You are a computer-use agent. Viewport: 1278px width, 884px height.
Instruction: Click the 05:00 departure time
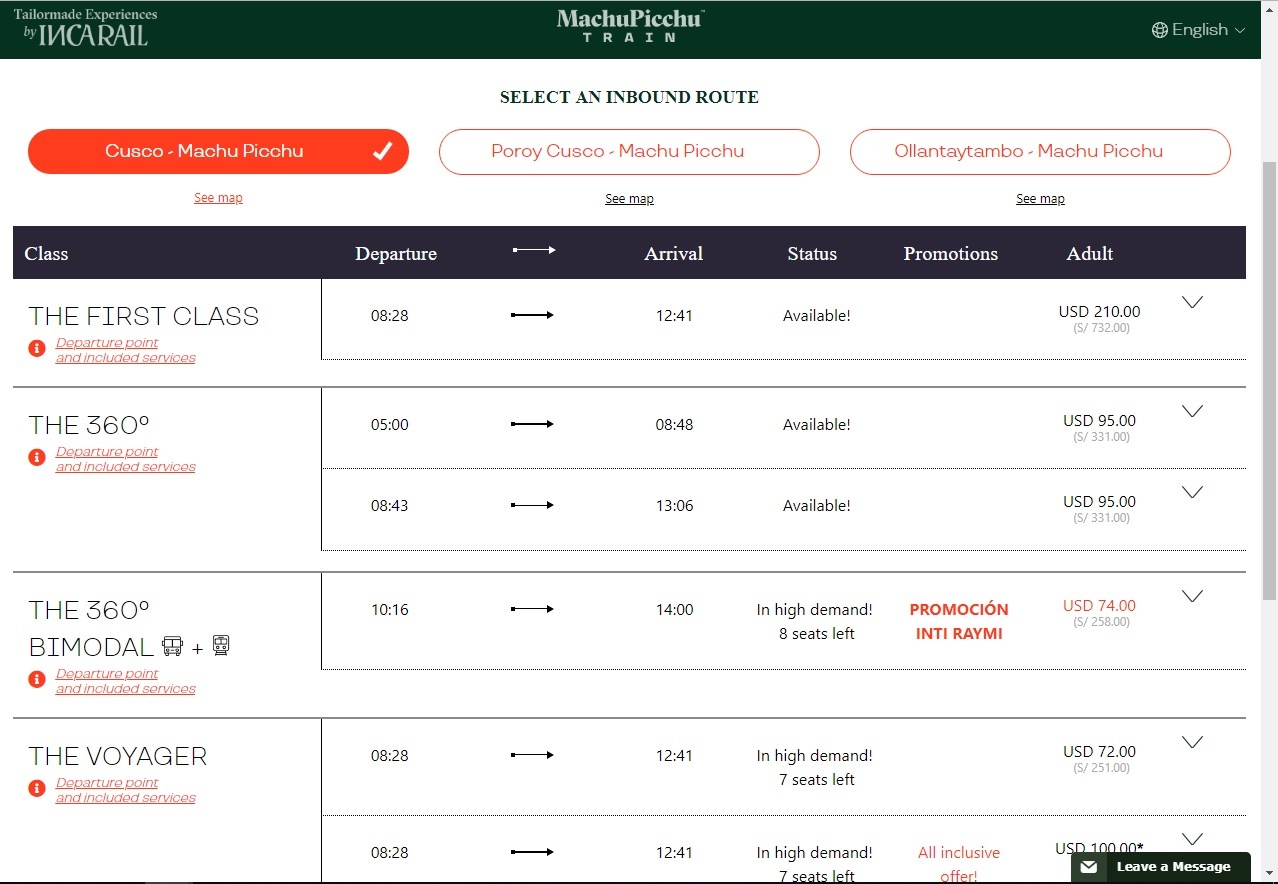tap(390, 425)
